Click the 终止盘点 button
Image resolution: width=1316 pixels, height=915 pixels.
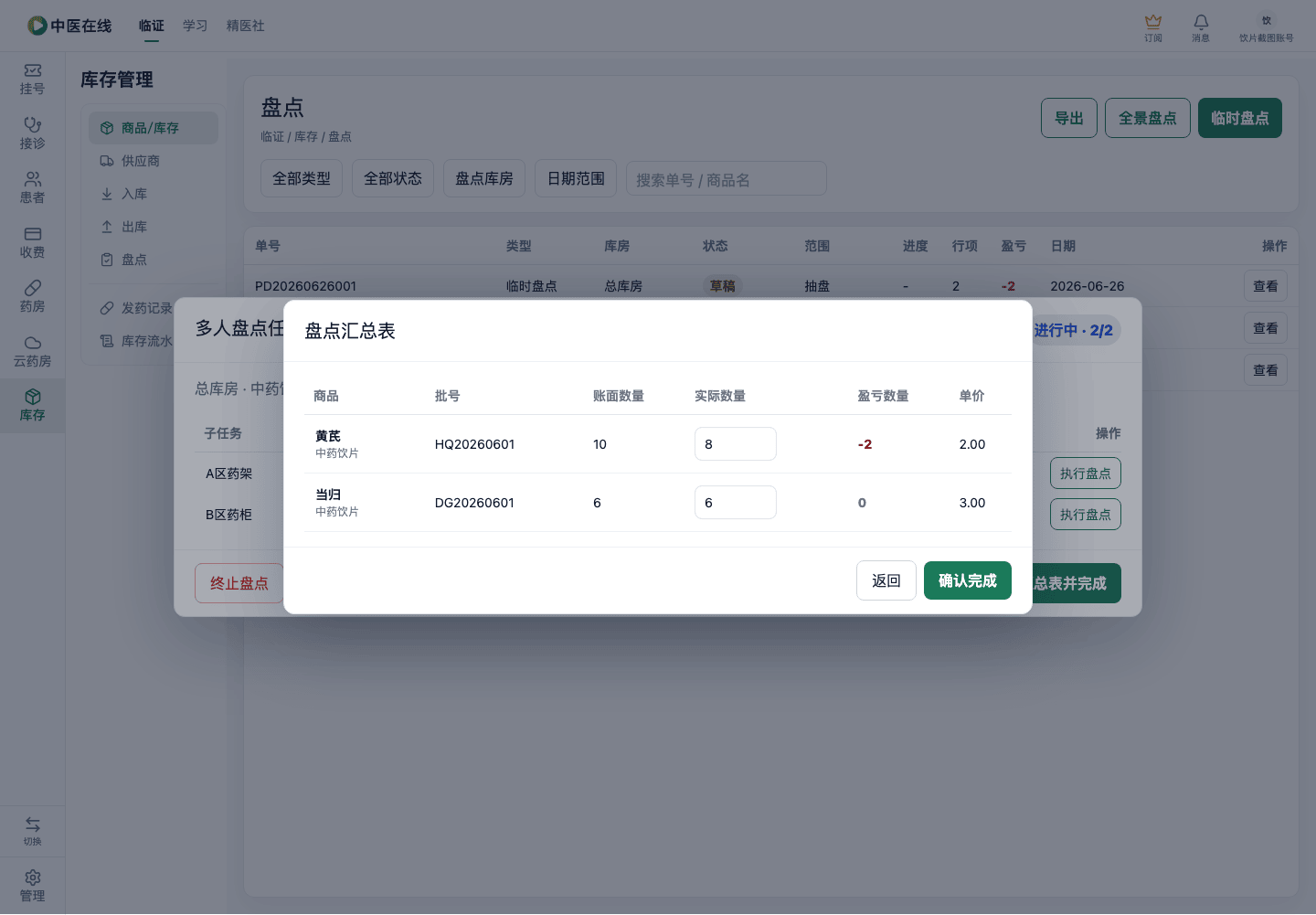coord(239,583)
